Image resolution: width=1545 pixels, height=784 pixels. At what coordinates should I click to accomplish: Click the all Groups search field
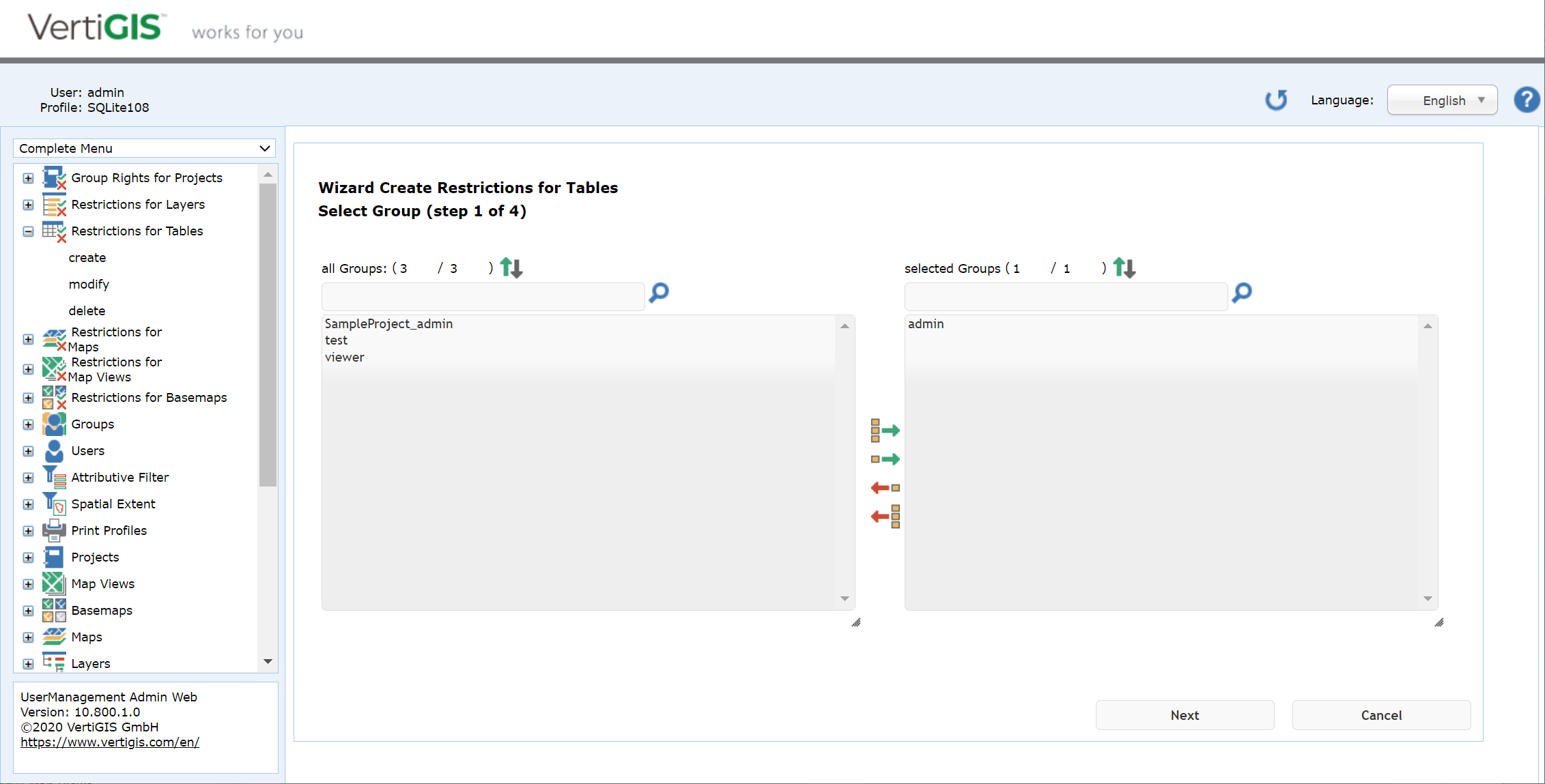click(482, 296)
